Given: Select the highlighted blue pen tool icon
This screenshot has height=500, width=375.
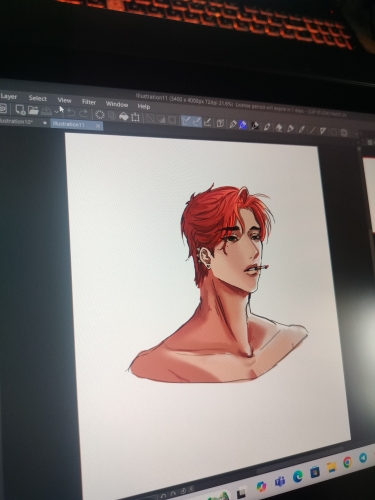Looking at the screenshot, I should 243,125.
